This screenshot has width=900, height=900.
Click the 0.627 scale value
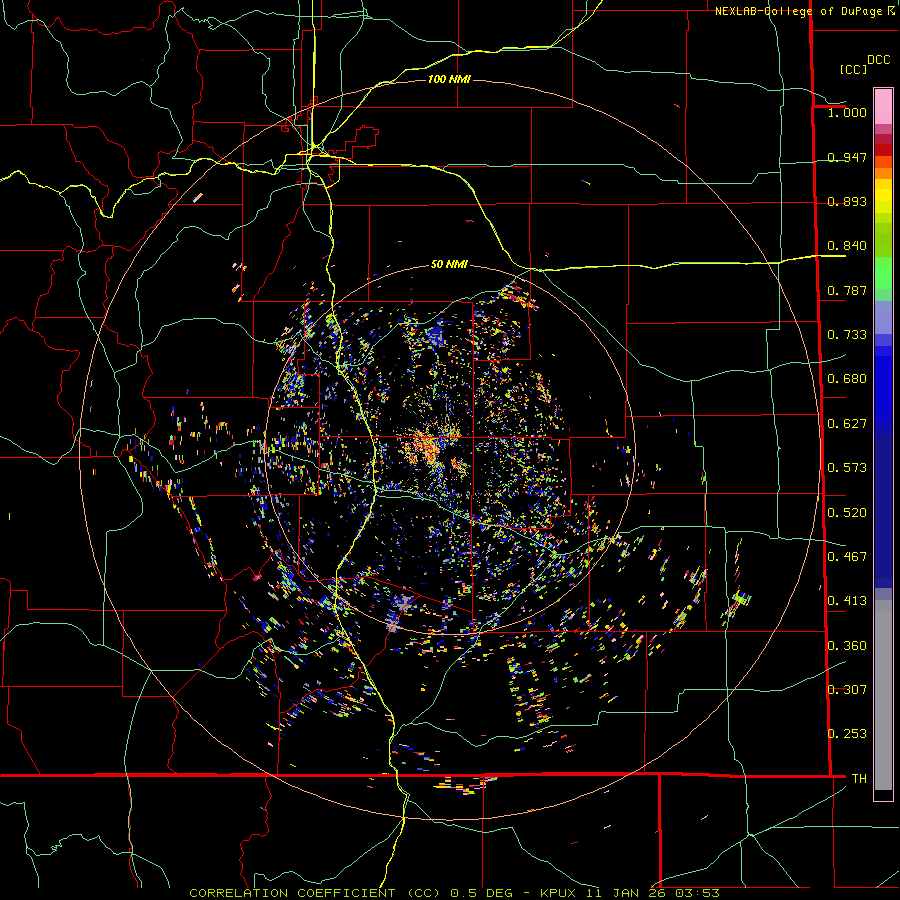847,424
